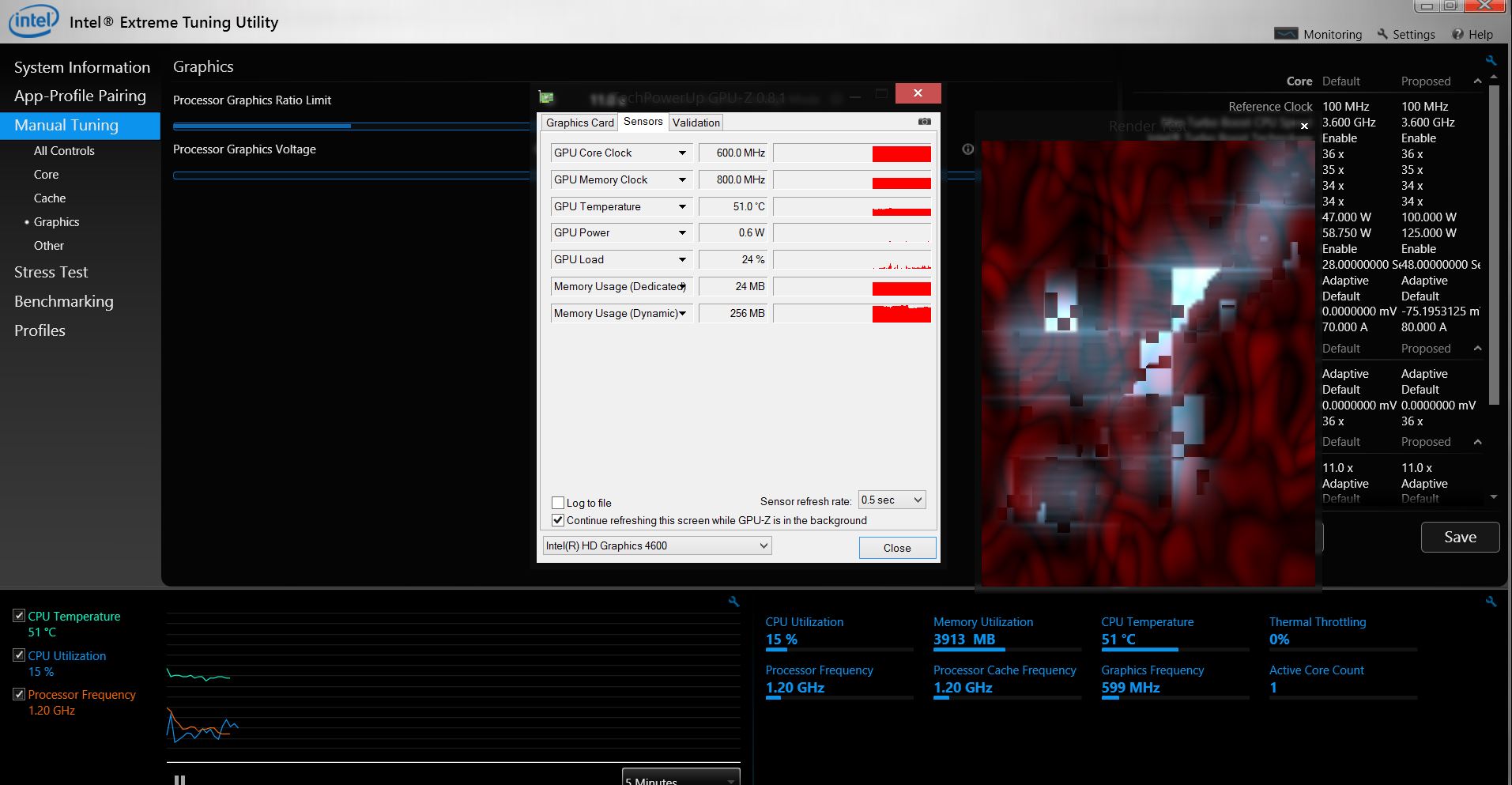Screen dimensions: 1512x785
Task: Uncheck continue refreshing in background
Action: click(x=558, y=520)
